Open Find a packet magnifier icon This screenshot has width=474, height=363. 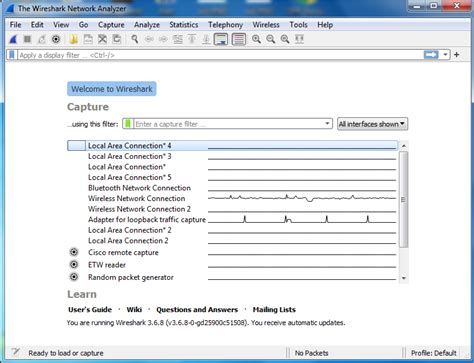click(135, 39)
